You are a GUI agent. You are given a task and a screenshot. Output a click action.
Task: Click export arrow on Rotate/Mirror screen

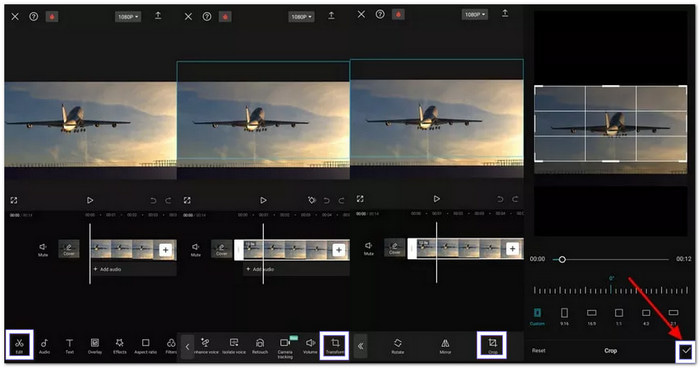click(x=505, y=13)
